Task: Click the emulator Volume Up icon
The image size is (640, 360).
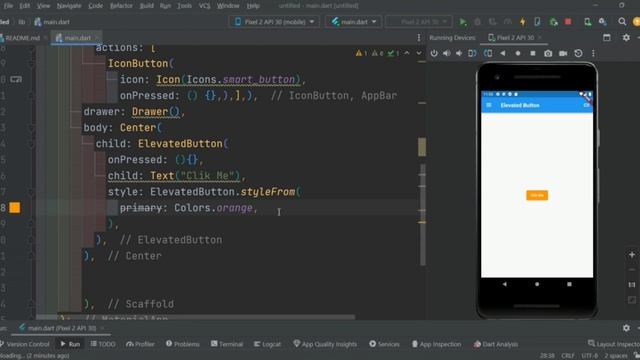Action: [447, 53]
